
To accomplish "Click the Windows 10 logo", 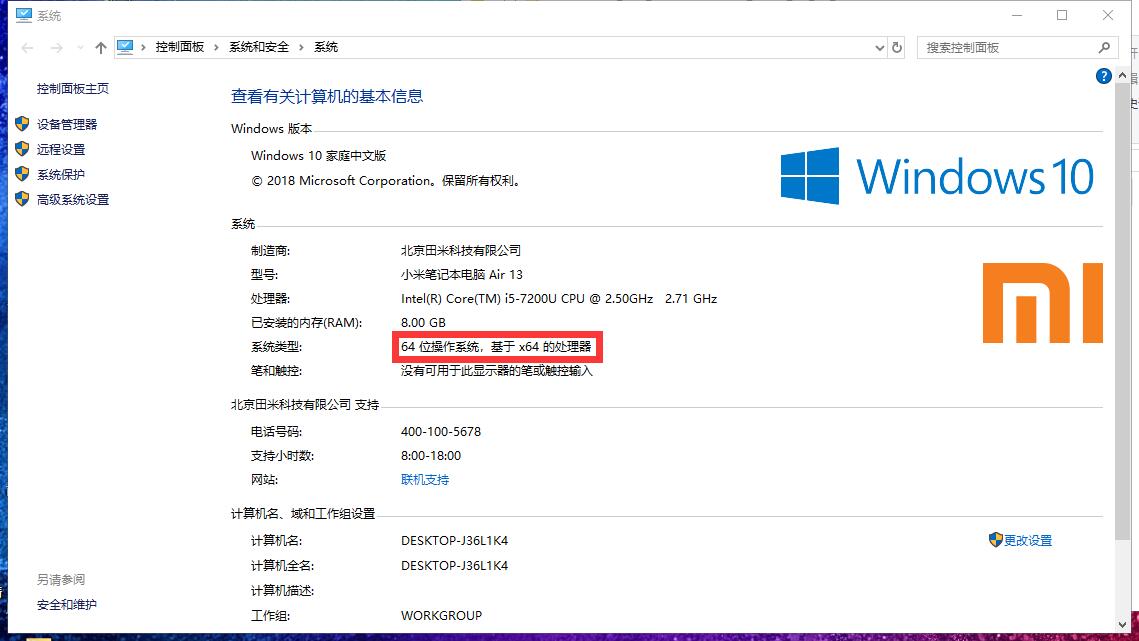I will coord(937,176).
